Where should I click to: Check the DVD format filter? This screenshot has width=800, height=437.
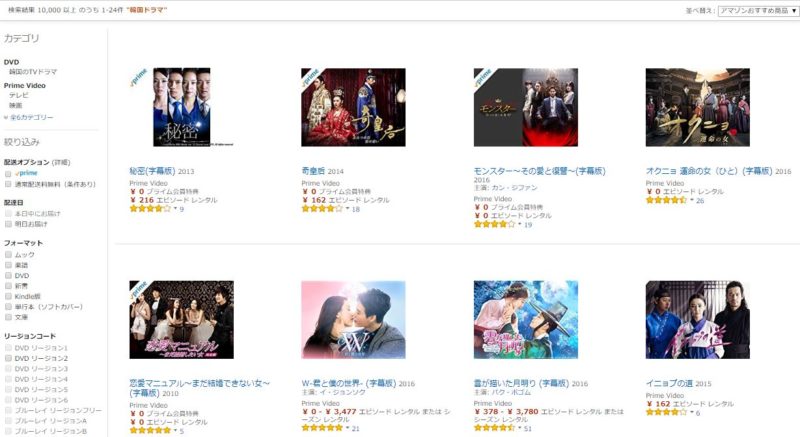coord(8,275)
